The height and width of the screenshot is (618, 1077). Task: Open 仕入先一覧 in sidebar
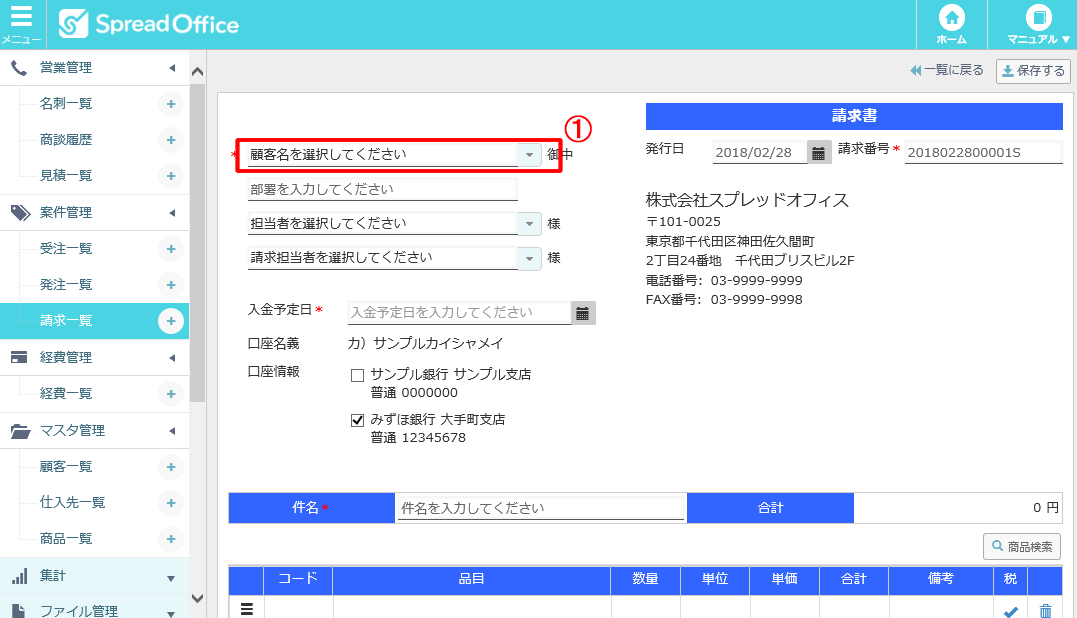coord(73,502)
